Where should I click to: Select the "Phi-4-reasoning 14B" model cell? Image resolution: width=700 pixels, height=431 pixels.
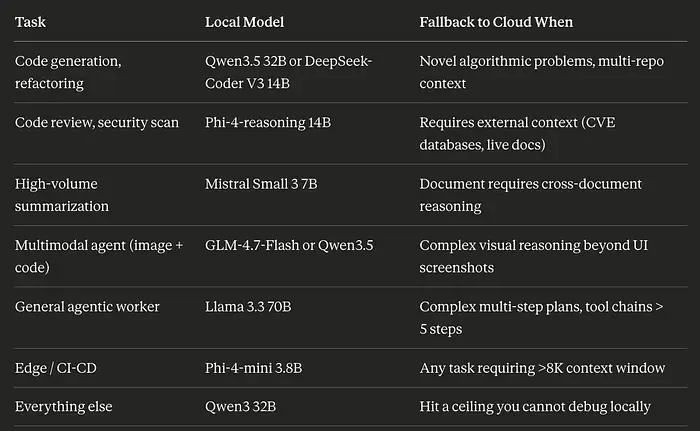pos(268,123)
